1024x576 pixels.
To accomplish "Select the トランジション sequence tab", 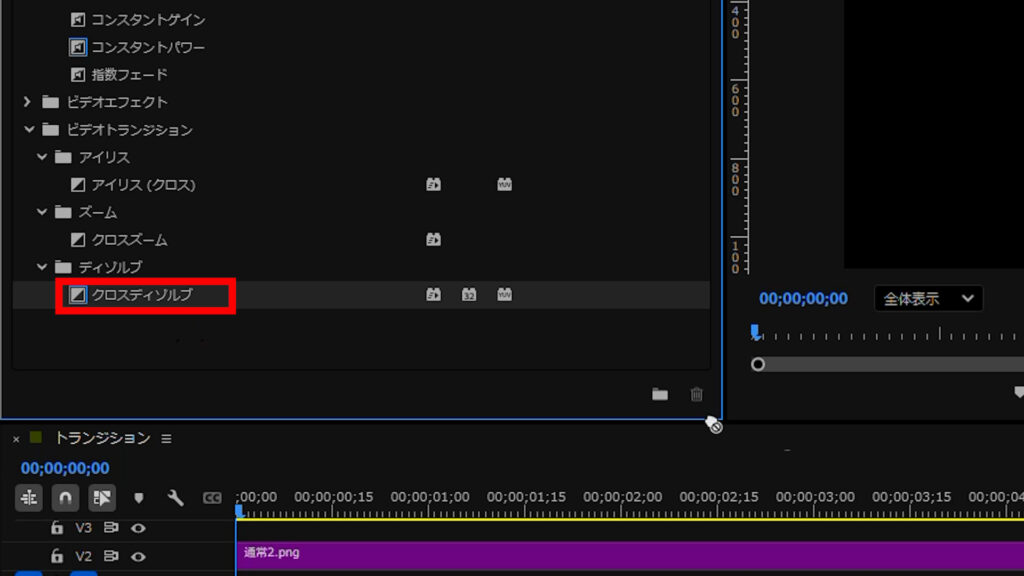I will (102, 438).
